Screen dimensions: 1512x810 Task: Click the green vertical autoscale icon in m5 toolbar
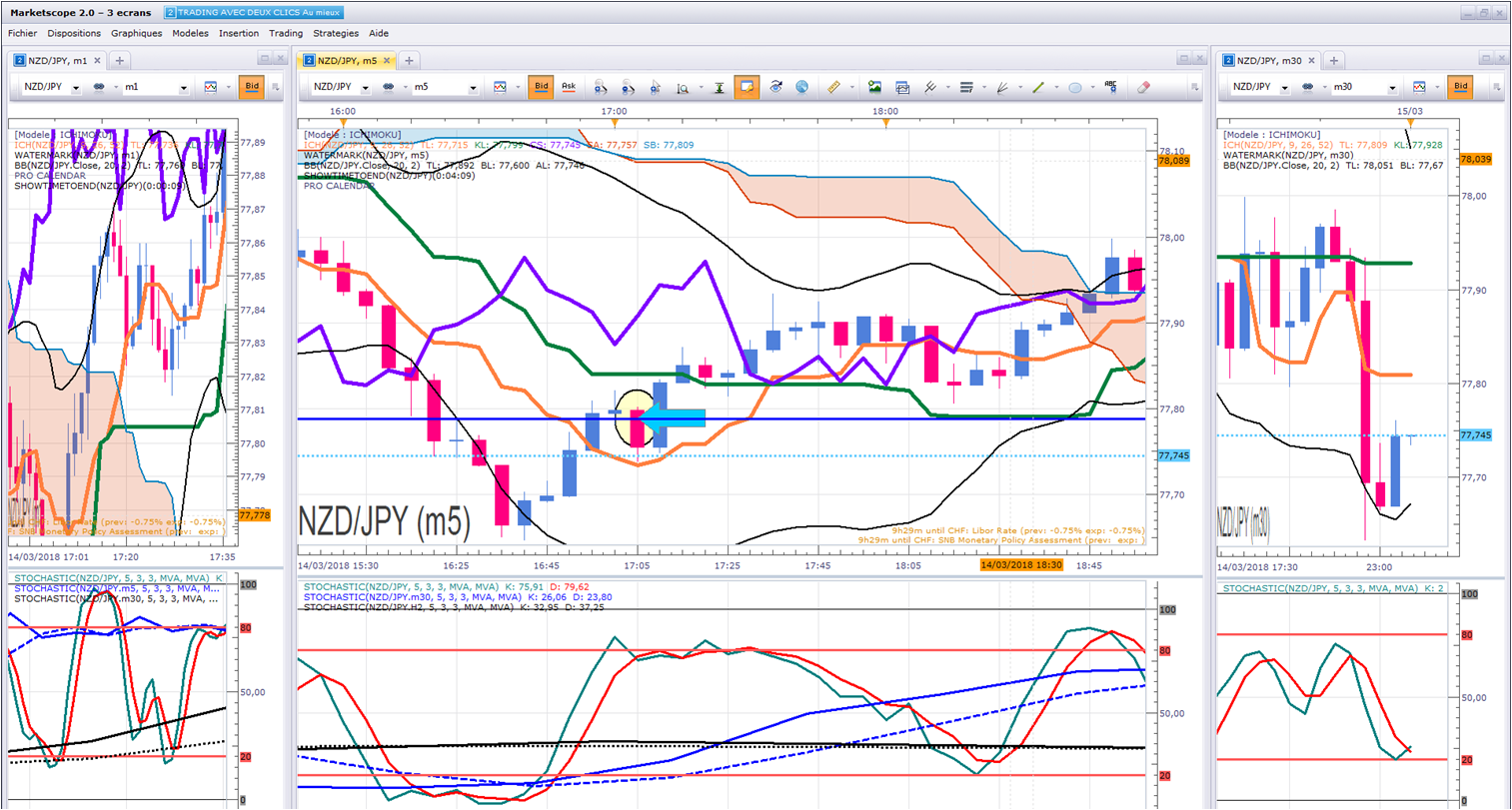719,87
